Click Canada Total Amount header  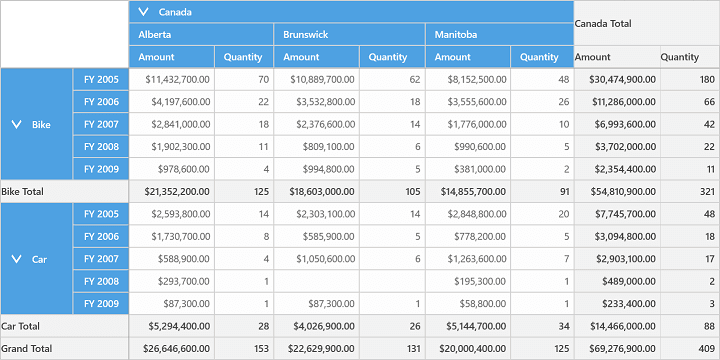point(617,57)
